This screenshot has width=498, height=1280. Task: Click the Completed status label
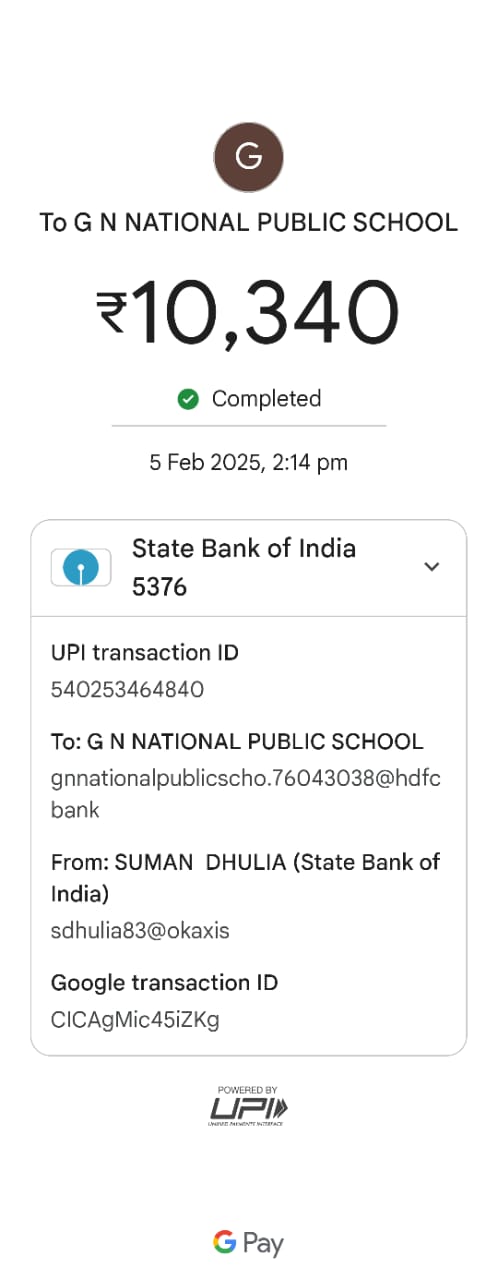coord(266,399)
